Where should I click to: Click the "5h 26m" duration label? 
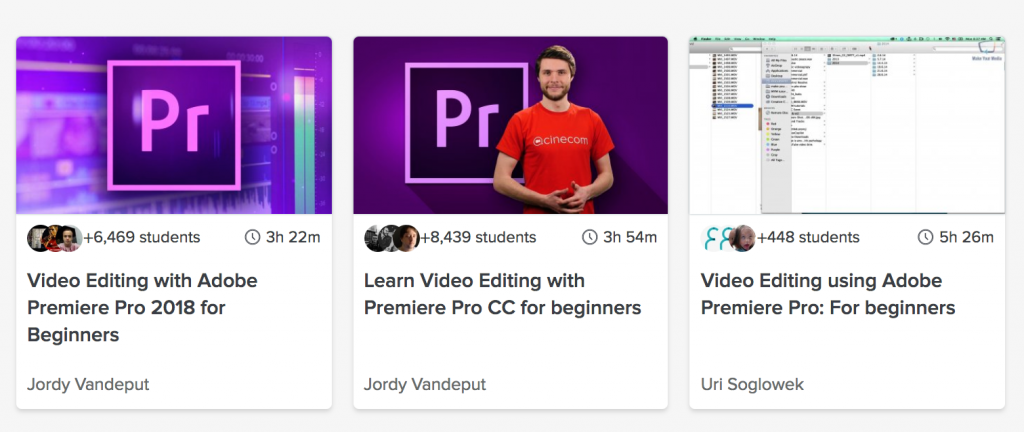968,237
